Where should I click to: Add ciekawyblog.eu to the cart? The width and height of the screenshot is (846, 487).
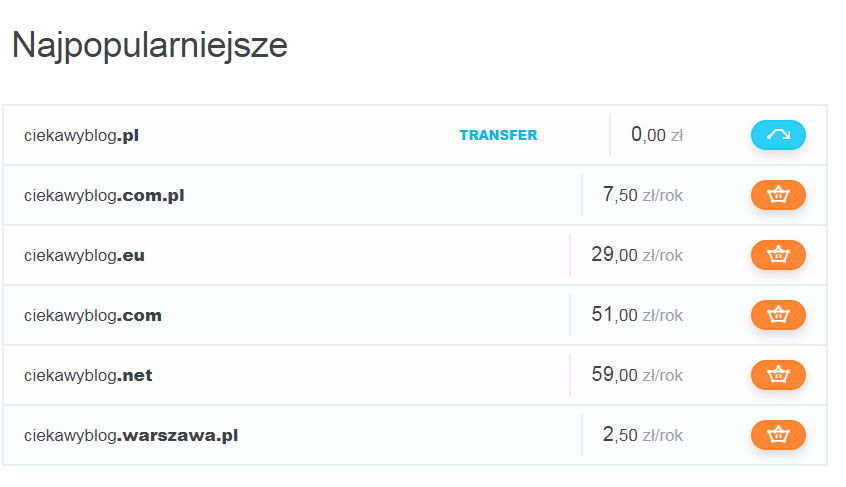pyautogui.click(x=778, y=255)
